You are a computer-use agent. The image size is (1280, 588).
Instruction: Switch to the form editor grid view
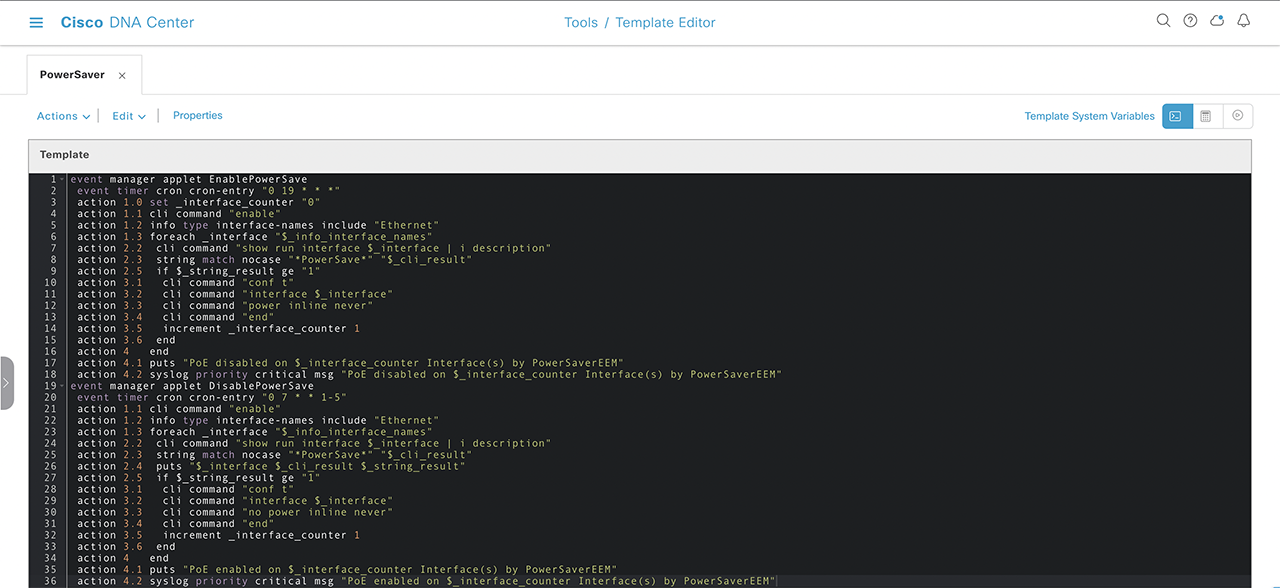1206,116
